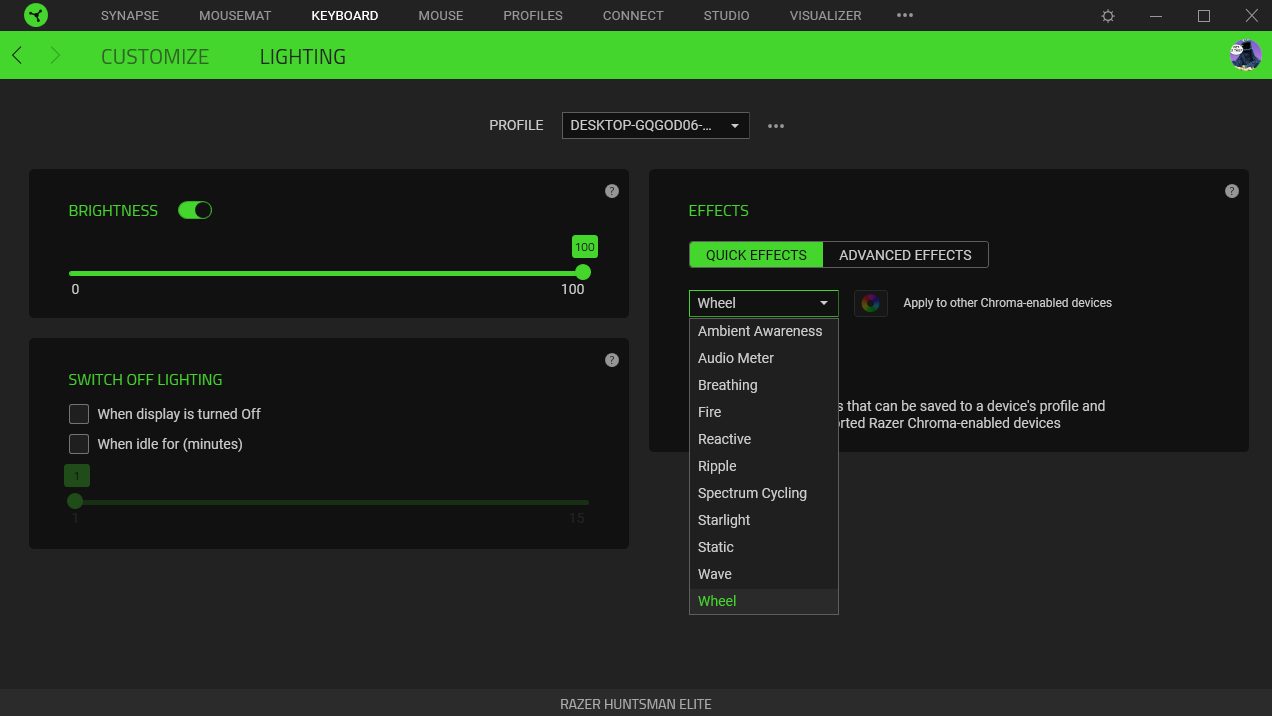Open the Effects panel help icon

click(1232, 191)
